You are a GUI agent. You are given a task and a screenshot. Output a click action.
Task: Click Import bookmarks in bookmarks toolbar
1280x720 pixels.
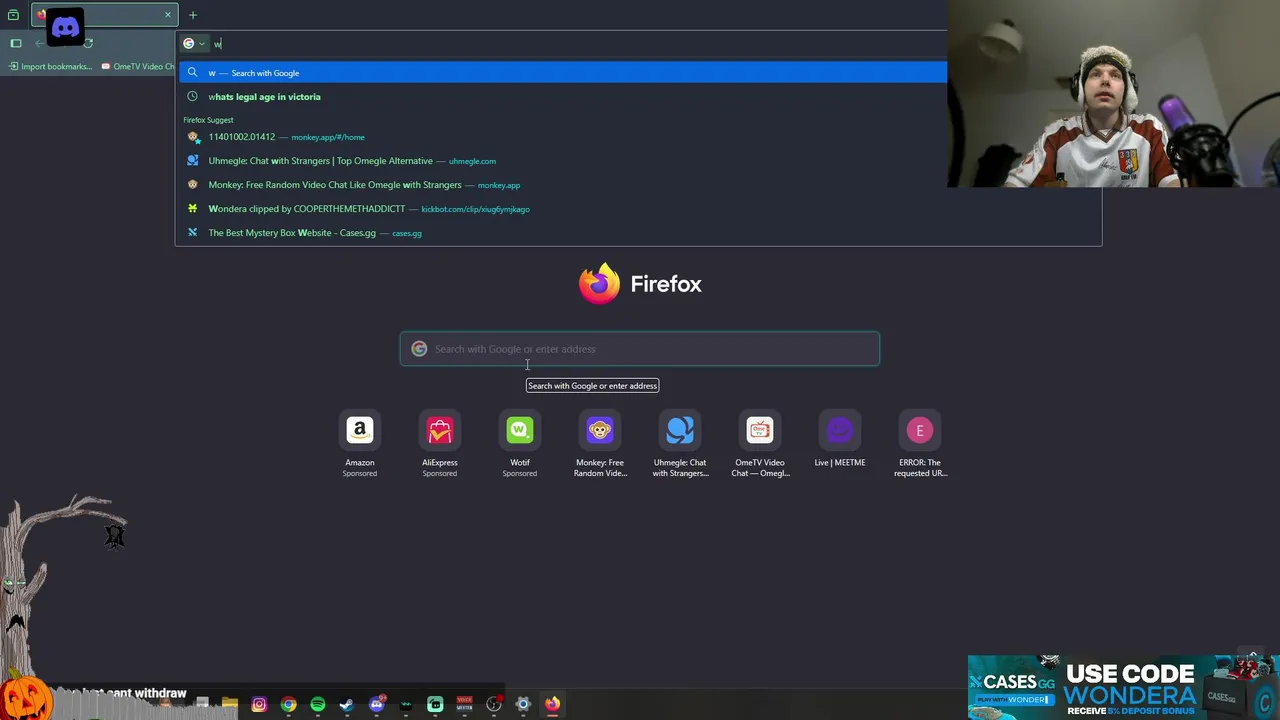point(50,66)
